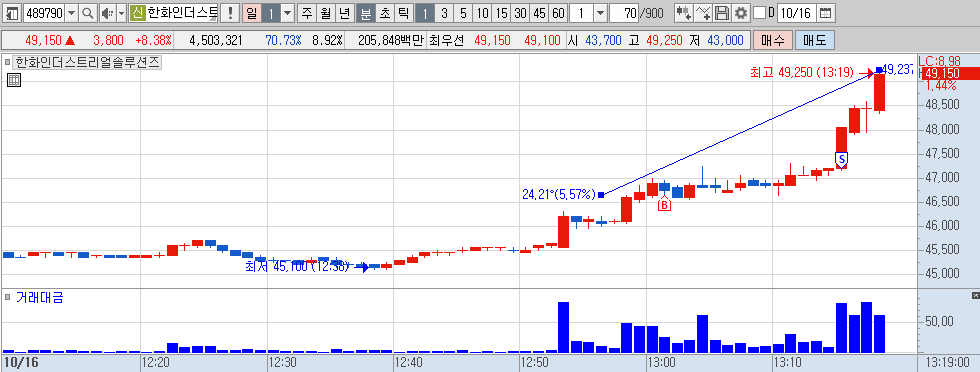Click the small square beside 거래대금 label
This screenshot has width=980, height=372.
tap(8, 298)
